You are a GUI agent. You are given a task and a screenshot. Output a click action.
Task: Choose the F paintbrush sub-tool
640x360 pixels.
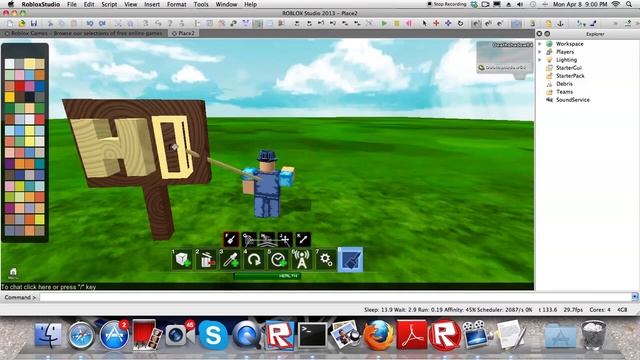(x=231, y=239)
